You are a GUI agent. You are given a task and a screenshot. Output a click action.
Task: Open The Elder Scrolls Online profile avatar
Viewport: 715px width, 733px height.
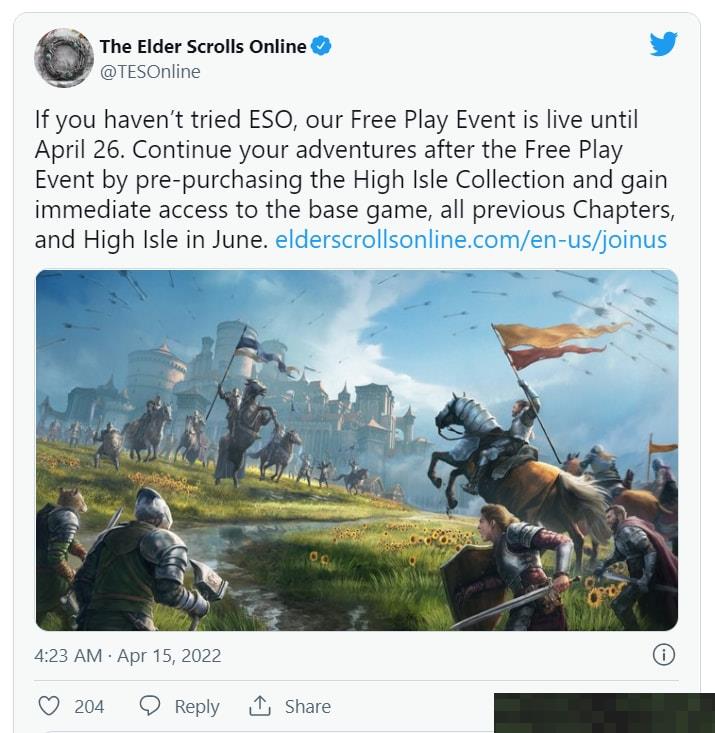click(63, 58)
